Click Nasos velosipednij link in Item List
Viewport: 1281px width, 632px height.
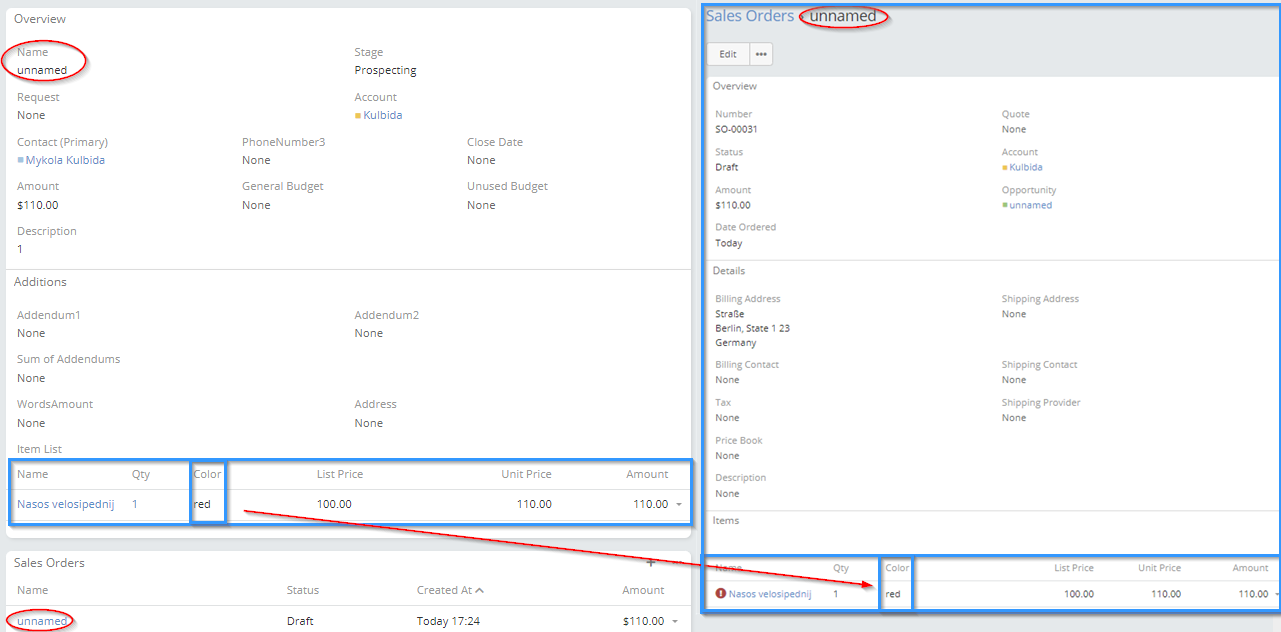[x=65, y=504]
